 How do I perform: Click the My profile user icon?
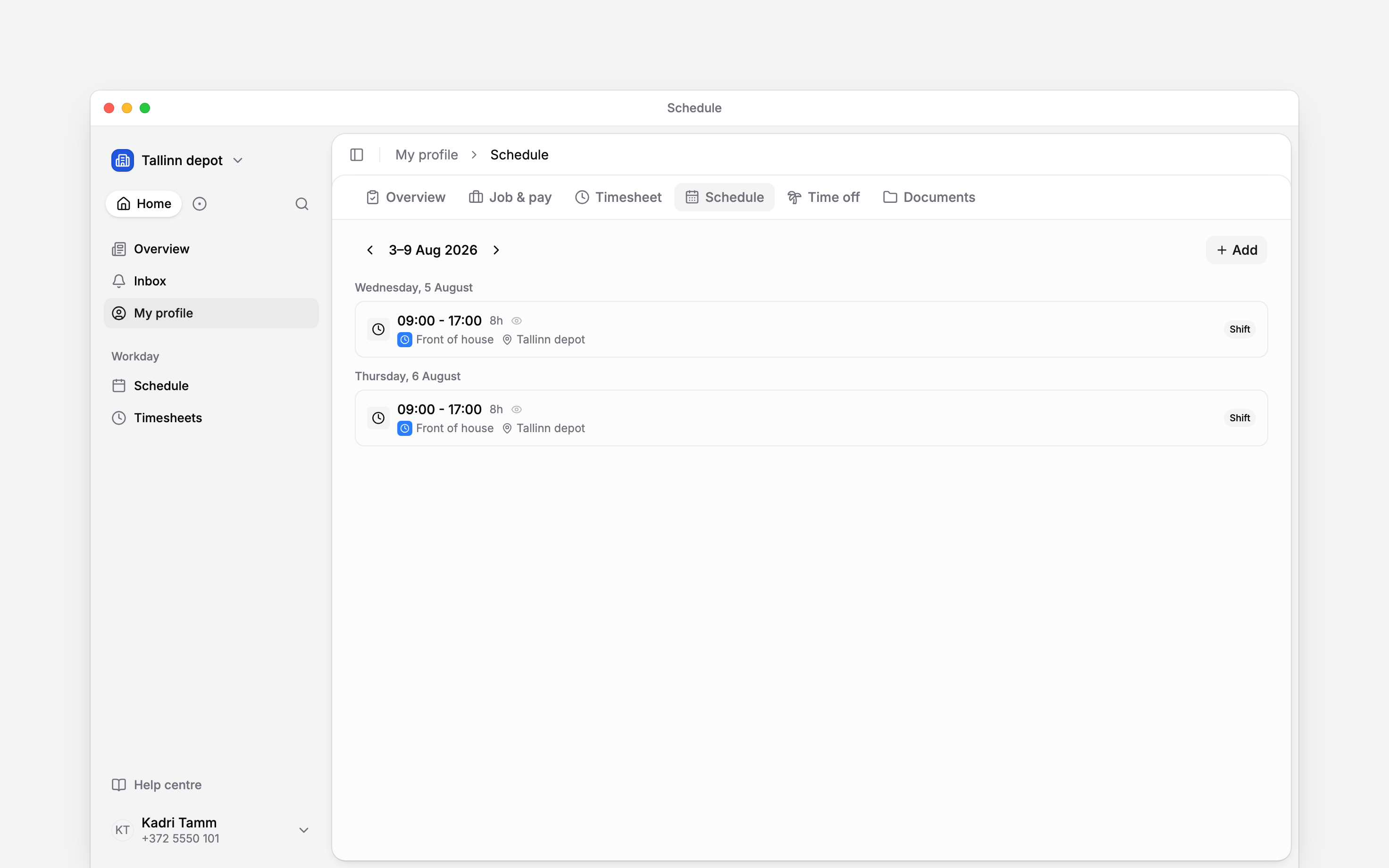pos(119,313)
